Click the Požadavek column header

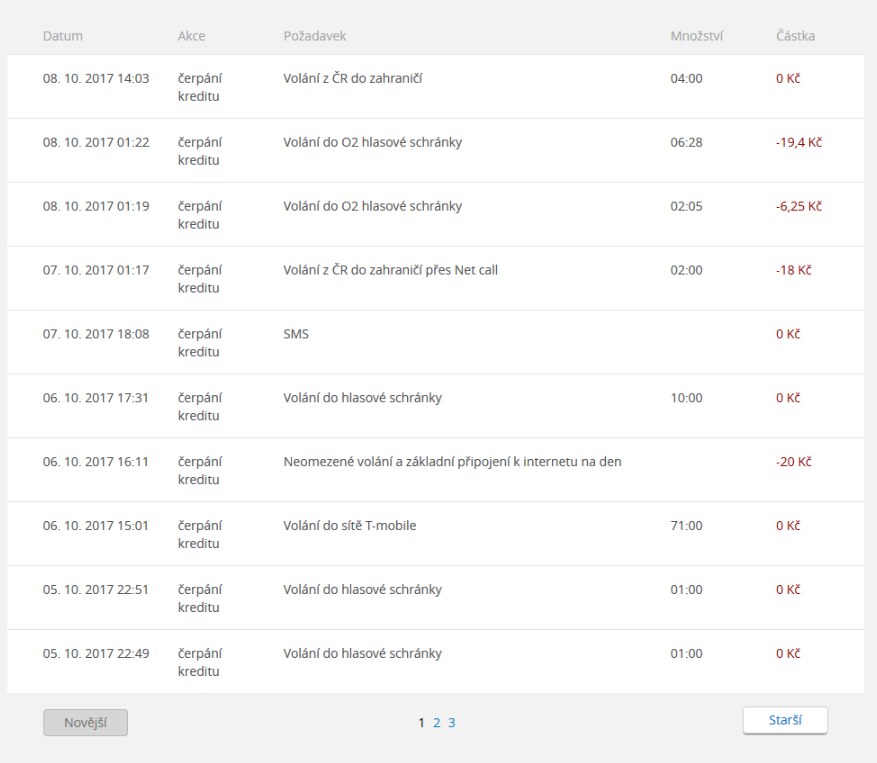click(315, 36)
